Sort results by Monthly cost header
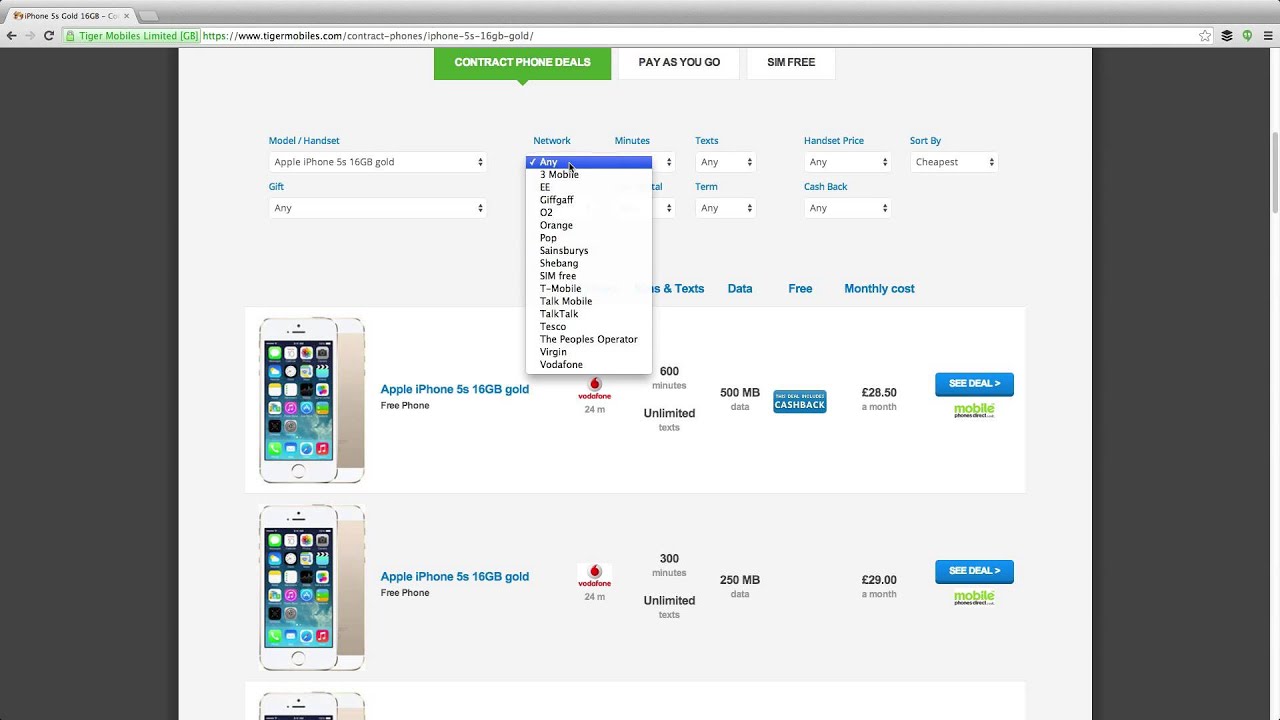 tap(879, 289)
